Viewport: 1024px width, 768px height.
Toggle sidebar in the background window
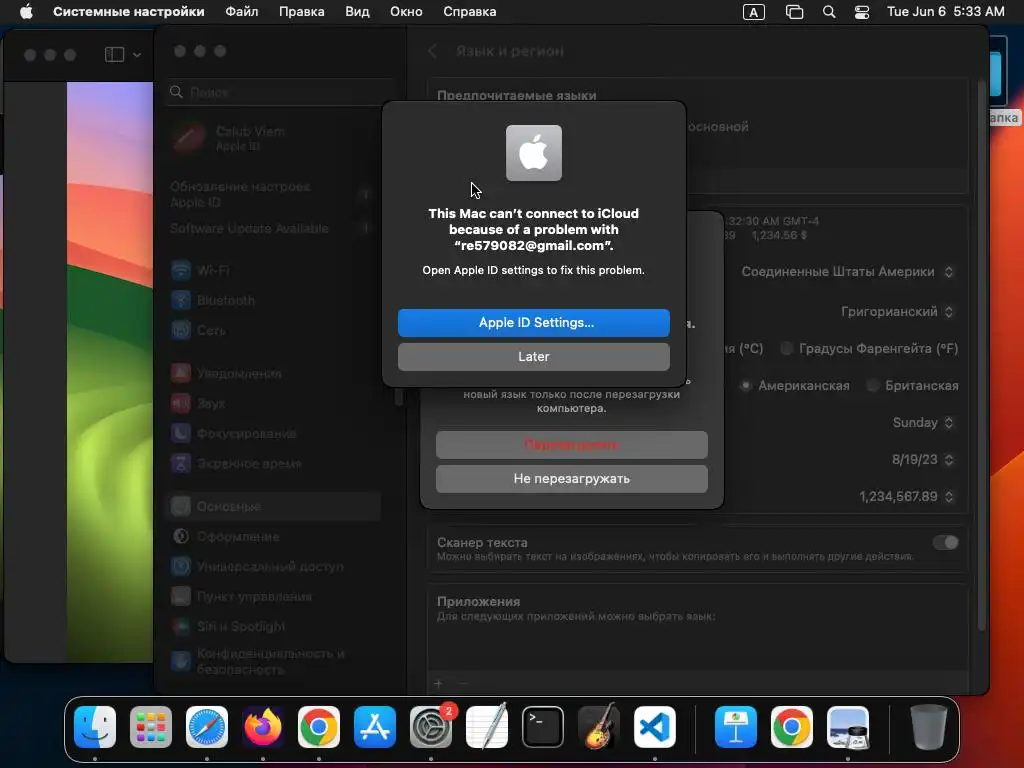[114, 55]
